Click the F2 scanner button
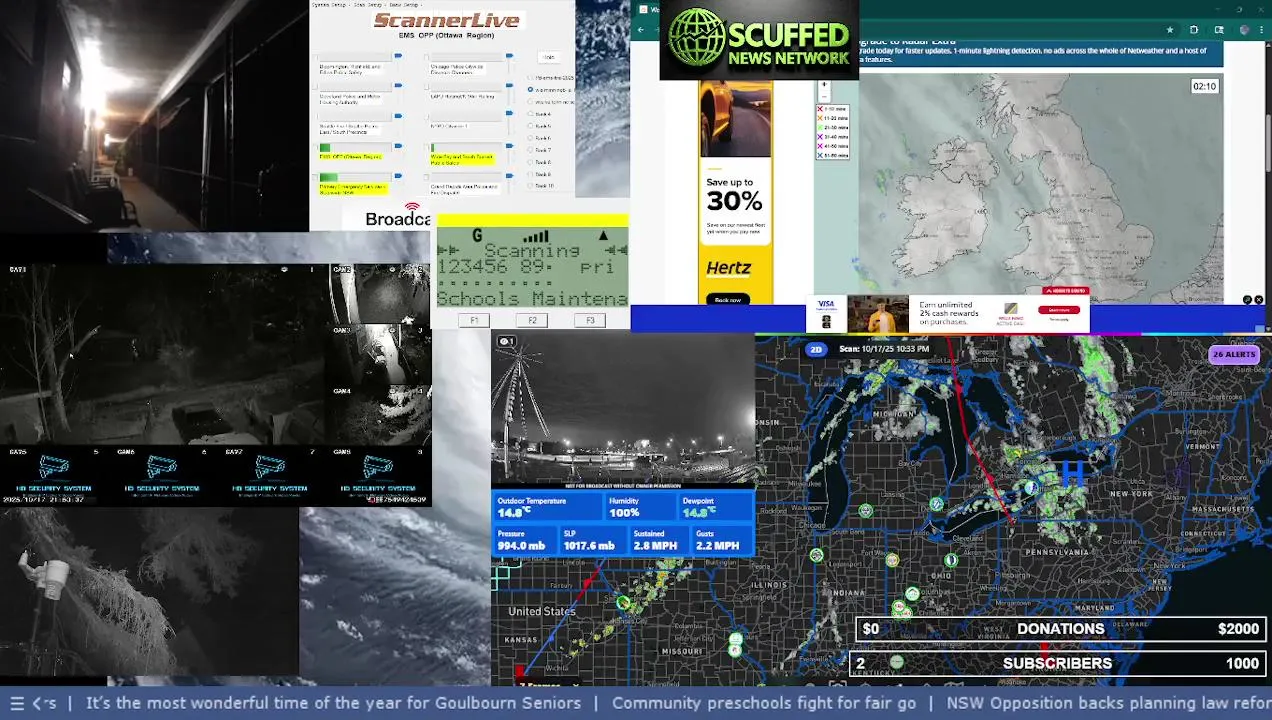Image resolution: width=1272 pixels, height=720 pixels. coord(532,320)
